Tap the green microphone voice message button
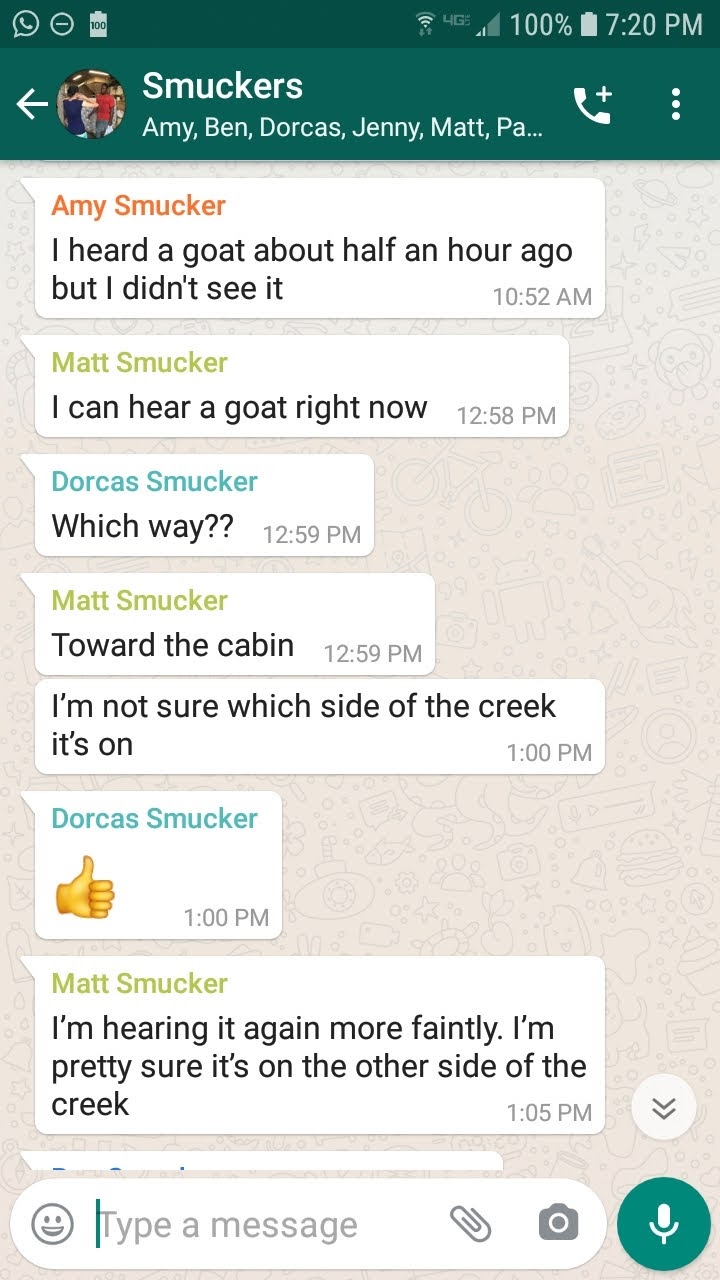This screenshot has width=720, height=1280. 664,1224
